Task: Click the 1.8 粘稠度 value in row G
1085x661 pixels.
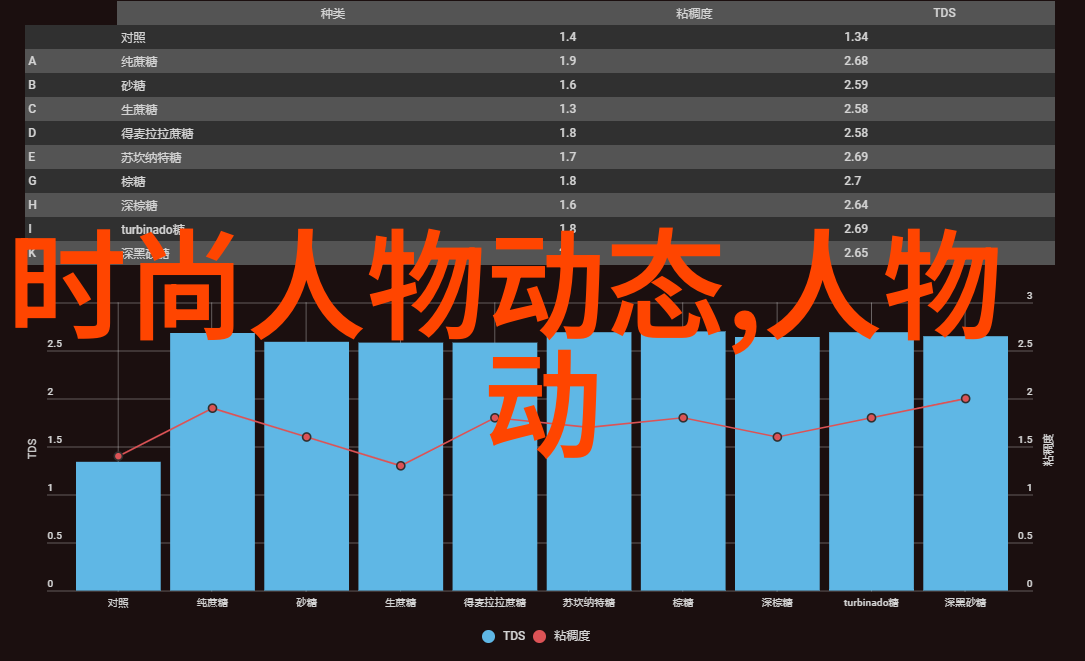Action: click(x=567, y=181)
